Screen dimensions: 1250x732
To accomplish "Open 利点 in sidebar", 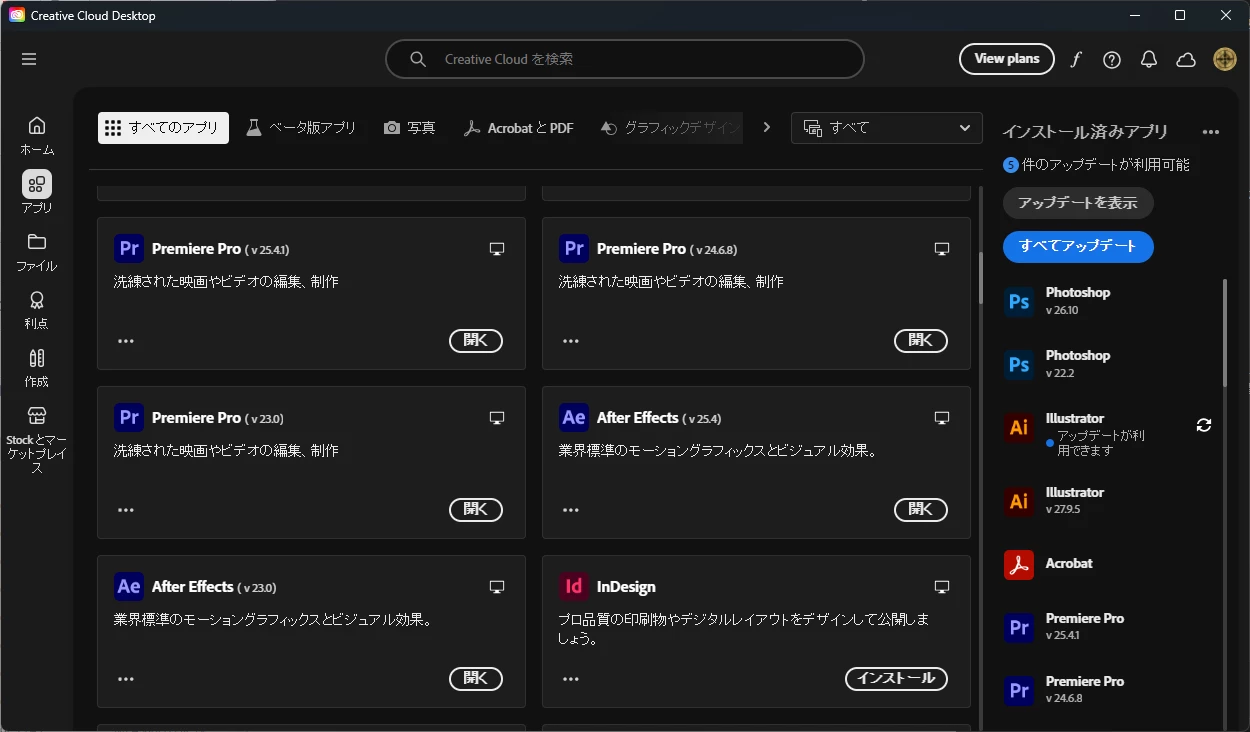I will pos(37,309).
